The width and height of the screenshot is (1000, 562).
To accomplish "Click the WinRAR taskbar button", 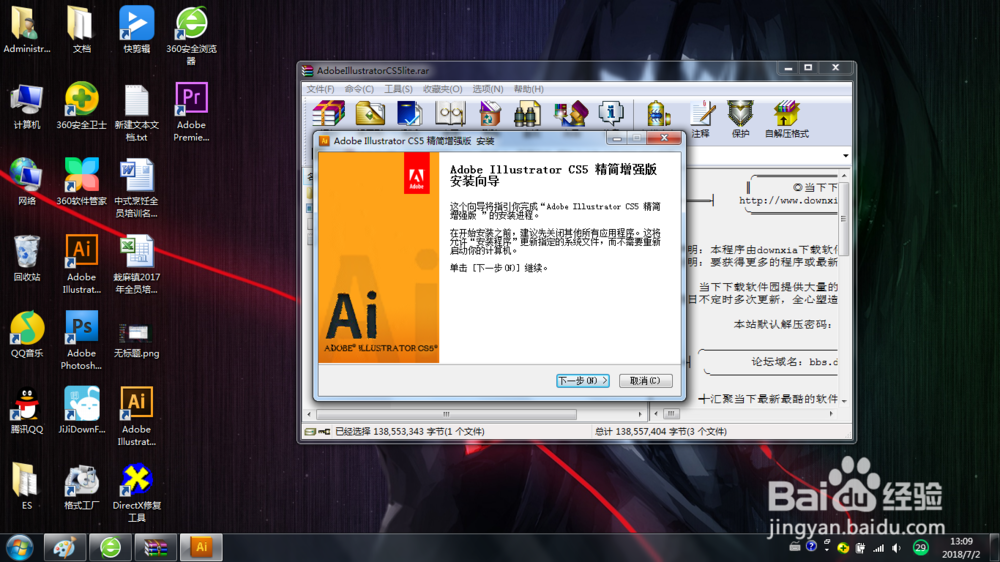I will [x=156, y=547].
